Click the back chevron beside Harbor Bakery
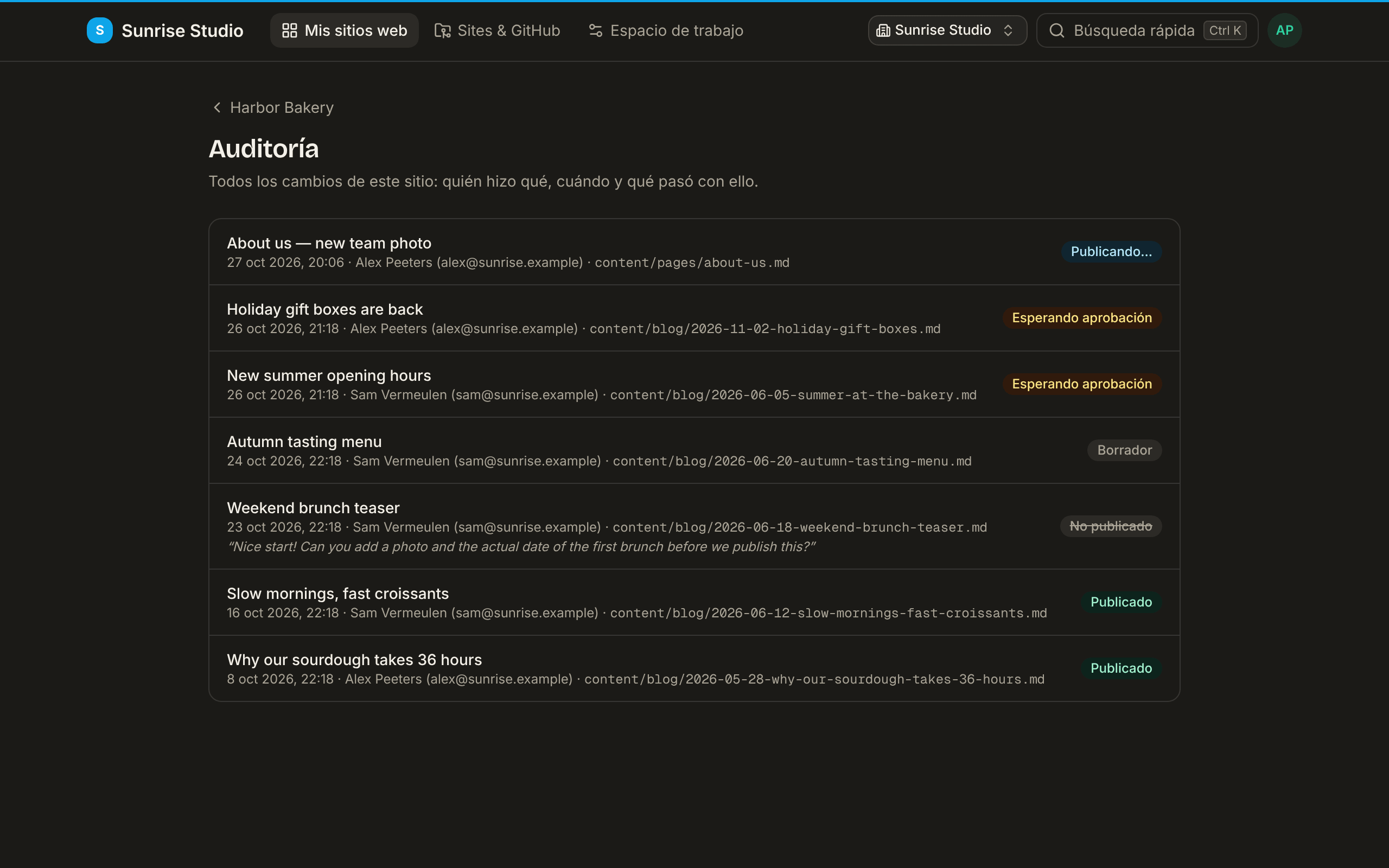 point(217,107)
